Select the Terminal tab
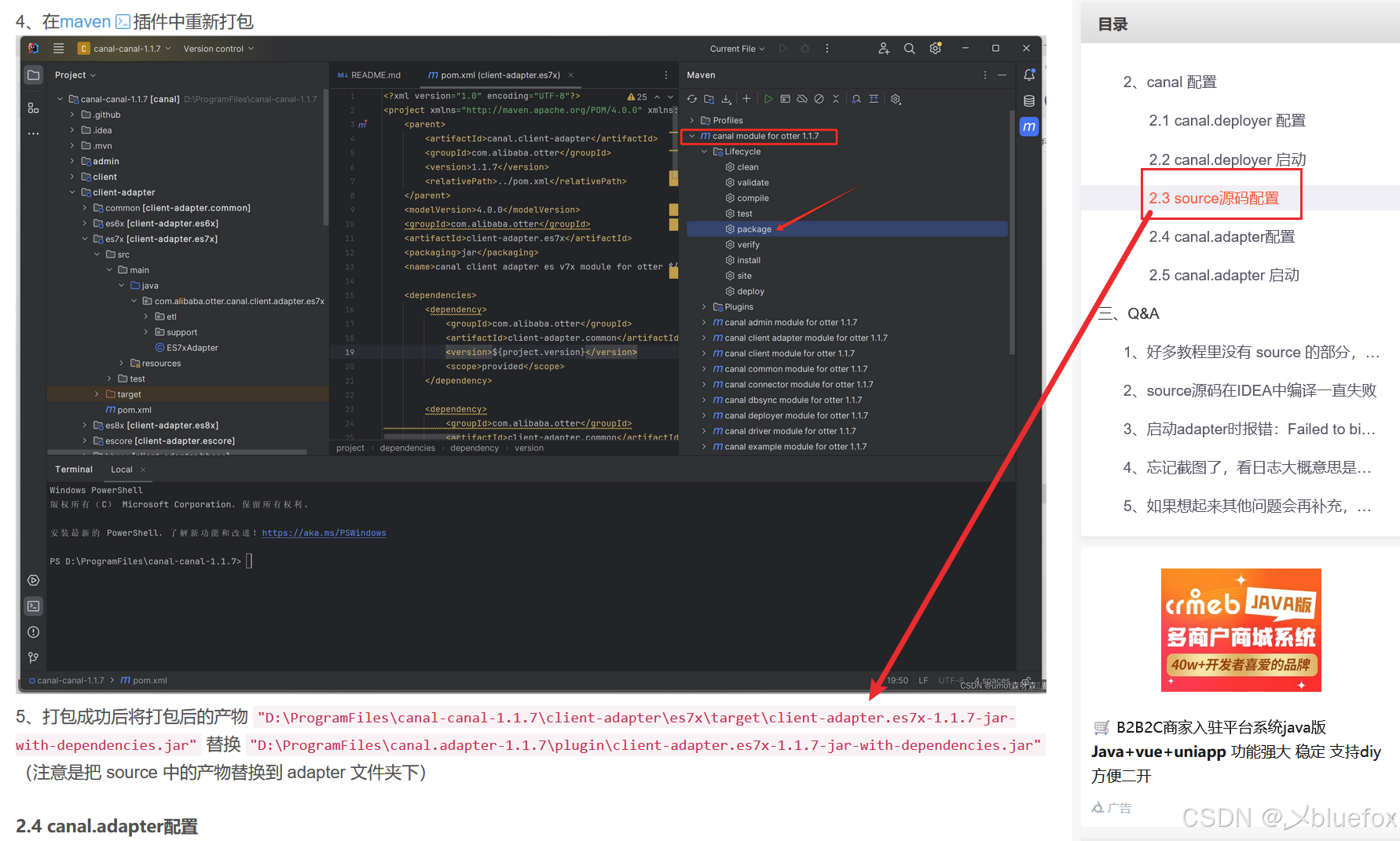This screenshot has height=841, width=1400. pyautogui.click(x=74, y=470)
